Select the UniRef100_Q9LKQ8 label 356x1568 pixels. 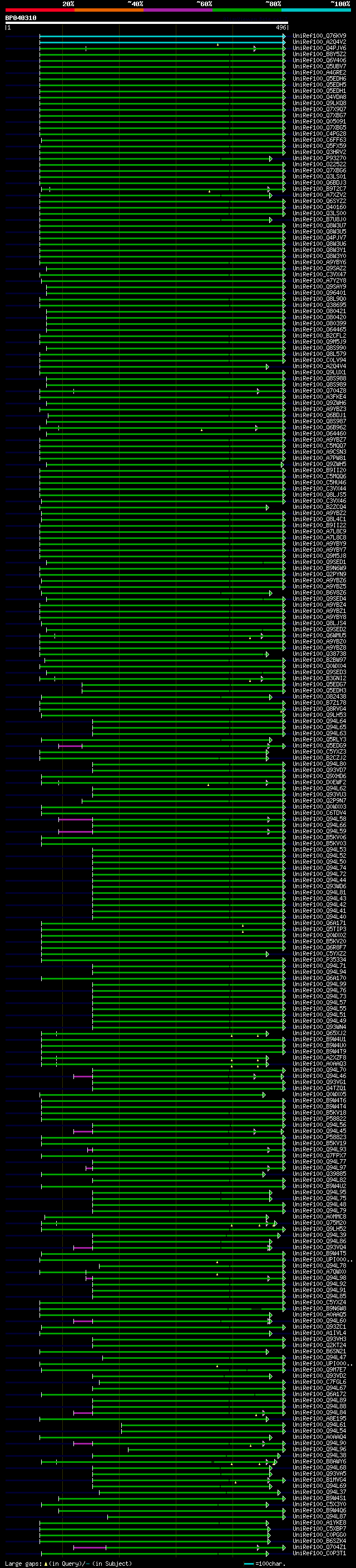point(319,103)
